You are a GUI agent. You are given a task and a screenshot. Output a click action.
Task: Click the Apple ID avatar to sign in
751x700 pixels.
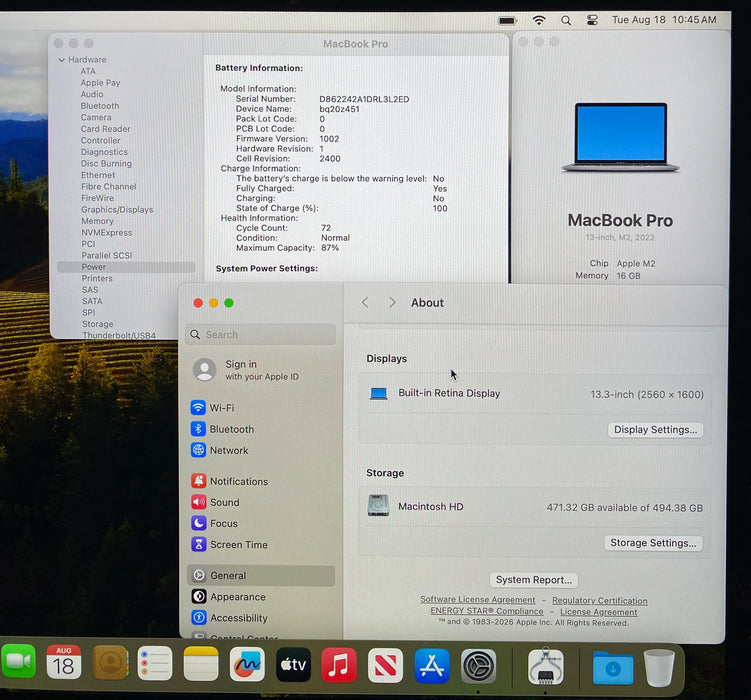(x=205, y=370)
